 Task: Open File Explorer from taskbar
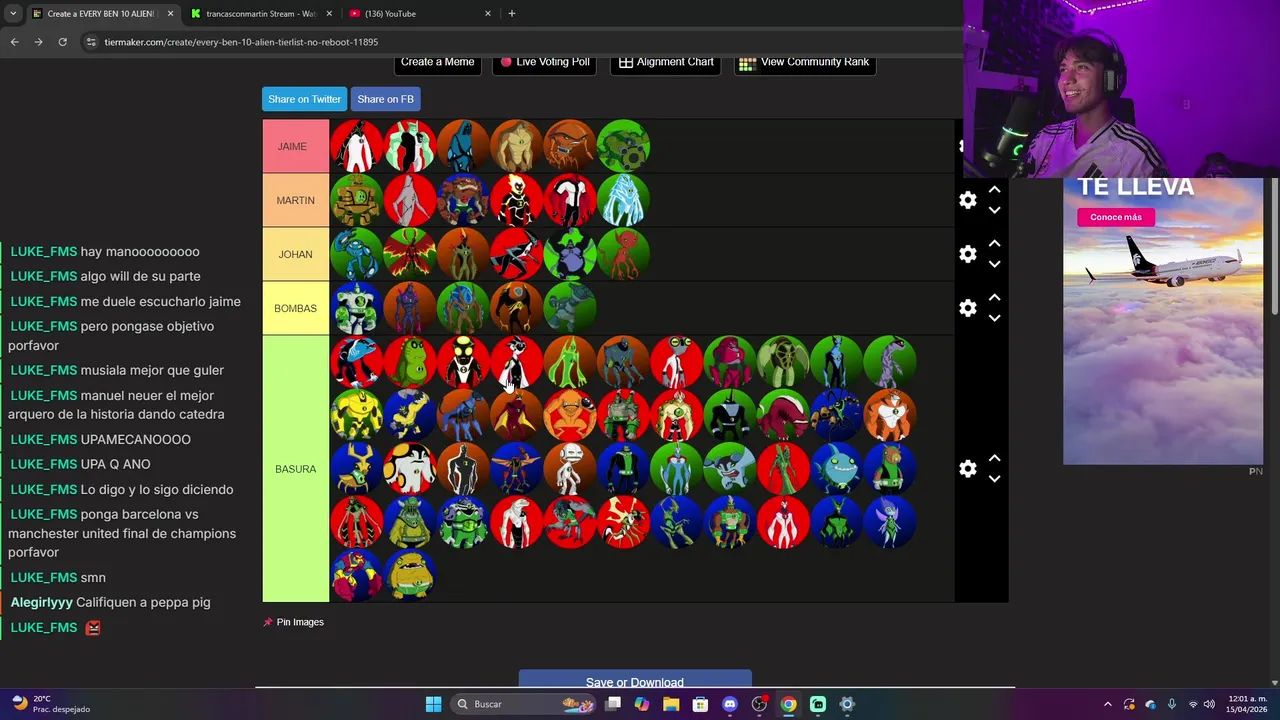[671, 704]
